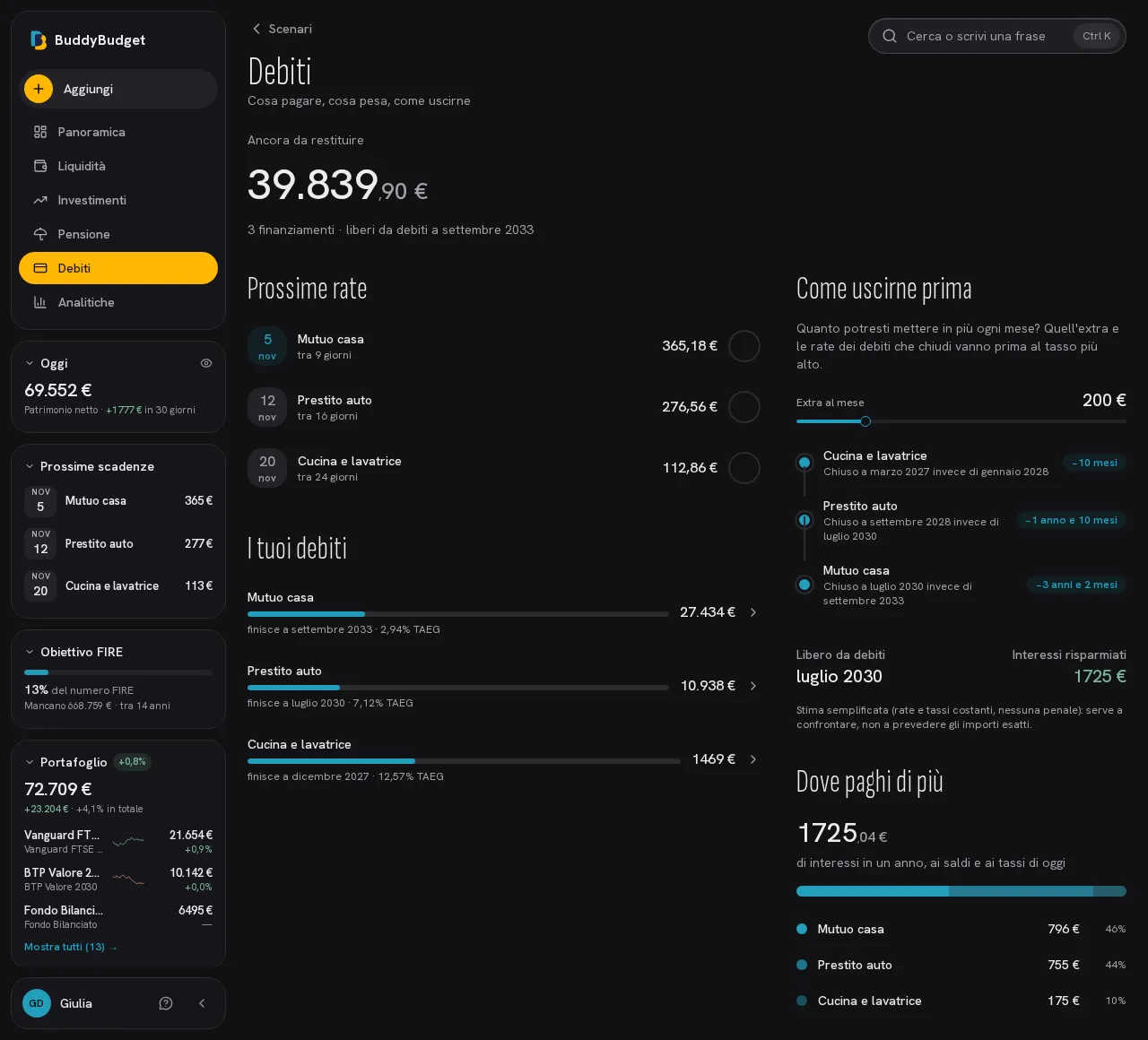The height and width of the screenshot is (1040, 1148).
Task: Collapse the Obiettivo FIRE widget
Action: coord(30,652)
